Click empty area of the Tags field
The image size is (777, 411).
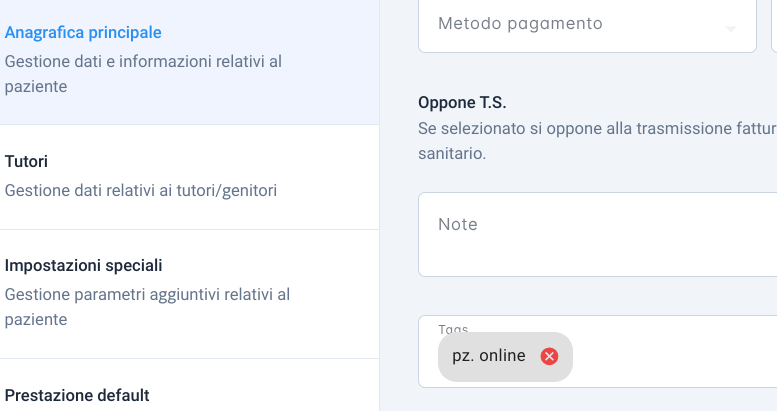coord(674,357)
